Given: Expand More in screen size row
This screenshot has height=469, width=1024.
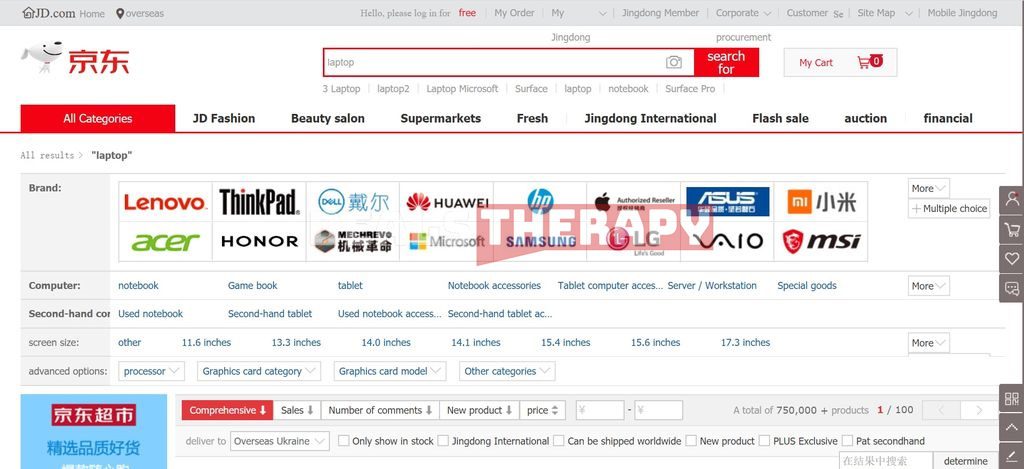Looking at the screenshot, I should [929, 342].
